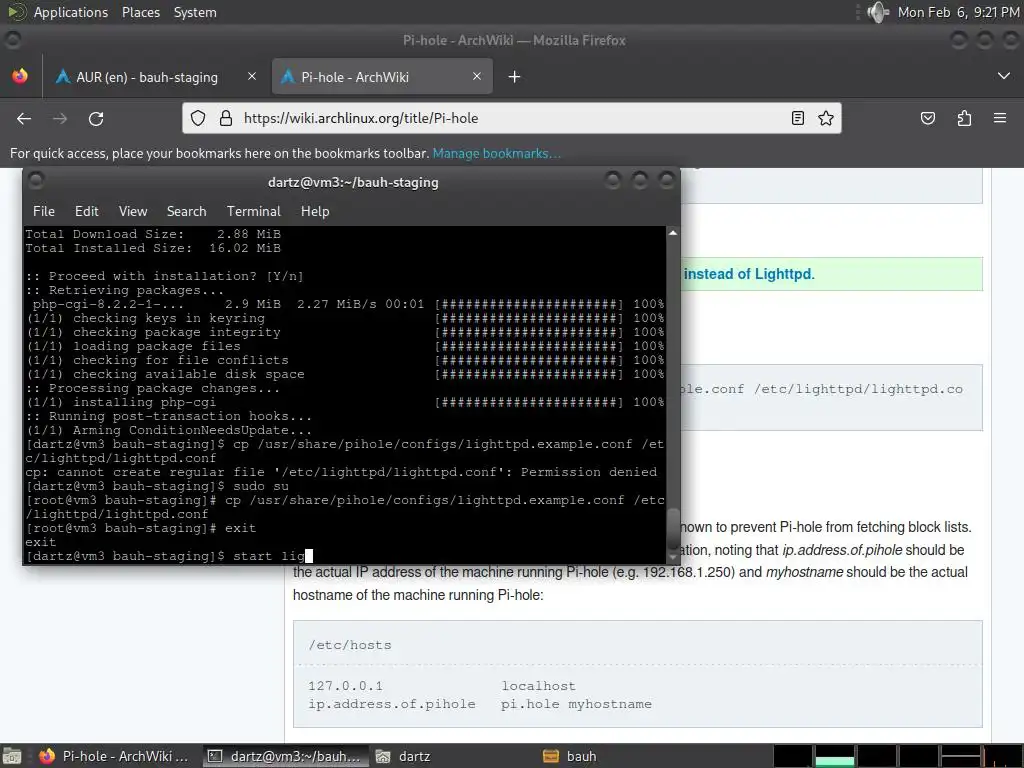The width and height of the screenshot is (1024, 768).
Task: Click the tracking protection shield icon
Action: 198,118
